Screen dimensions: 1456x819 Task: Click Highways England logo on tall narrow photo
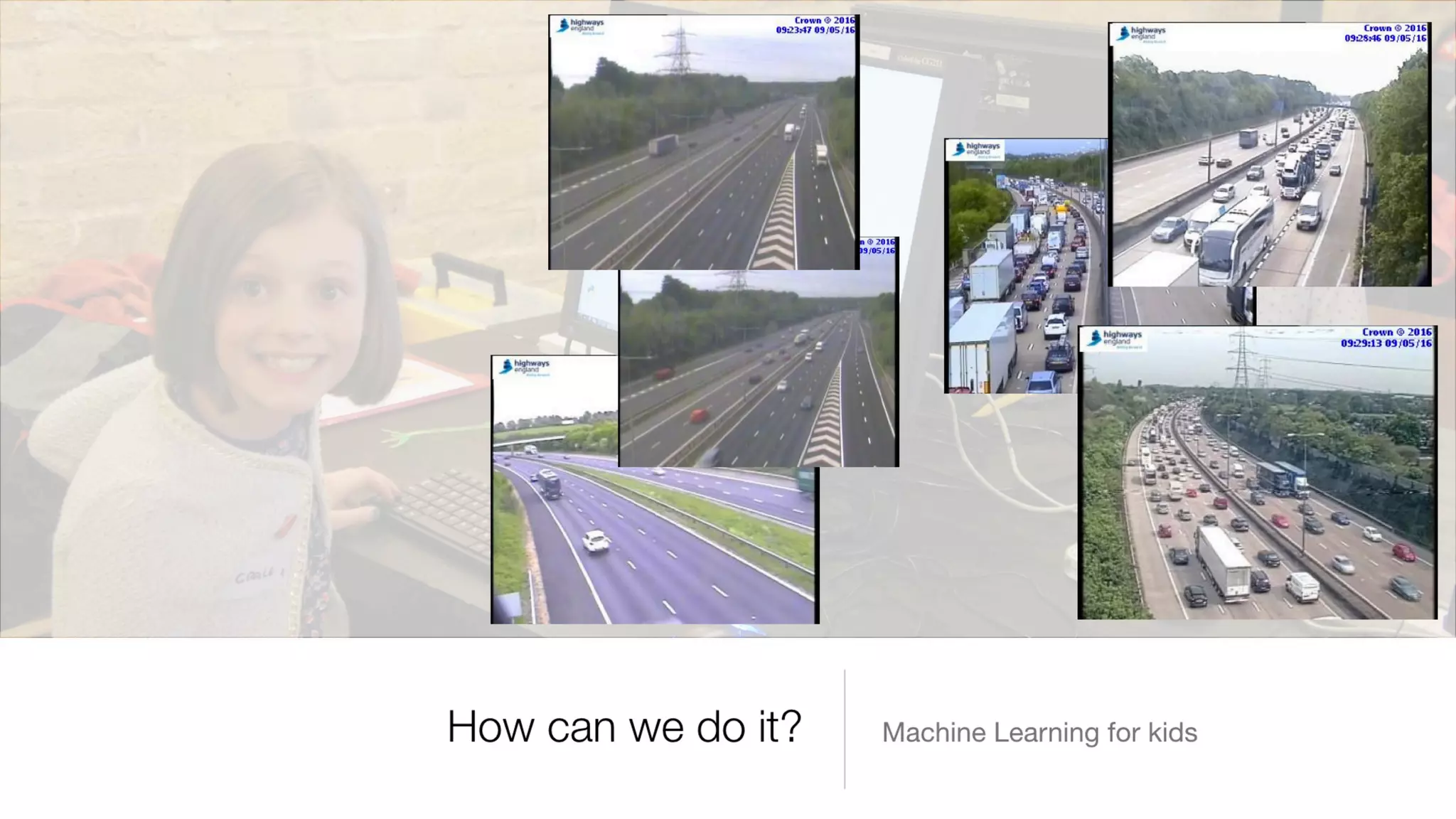click(977, 149)
